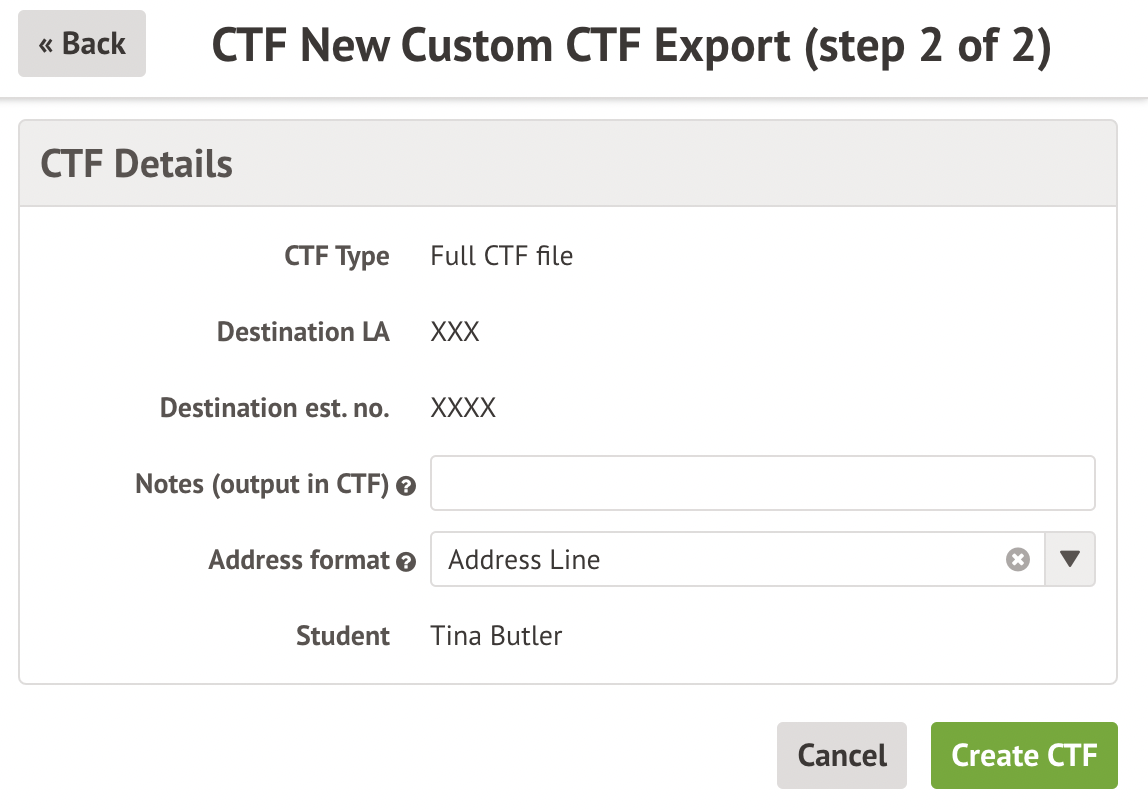Open the Address format dropdown arrow
The height and width of the screenshot is (810, 1148).
click(1070, 559)
